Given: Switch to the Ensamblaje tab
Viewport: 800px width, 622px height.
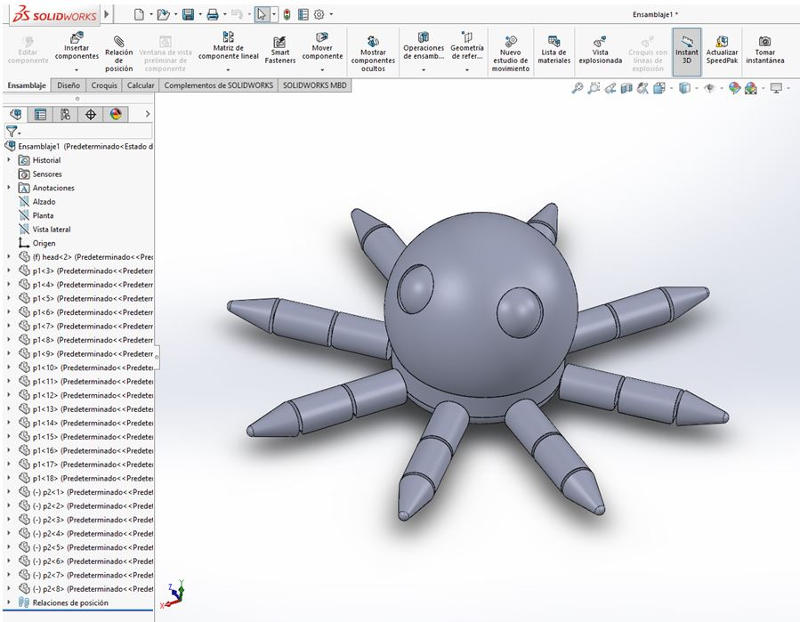Looking at the screenshot, I should coord(27,85).
